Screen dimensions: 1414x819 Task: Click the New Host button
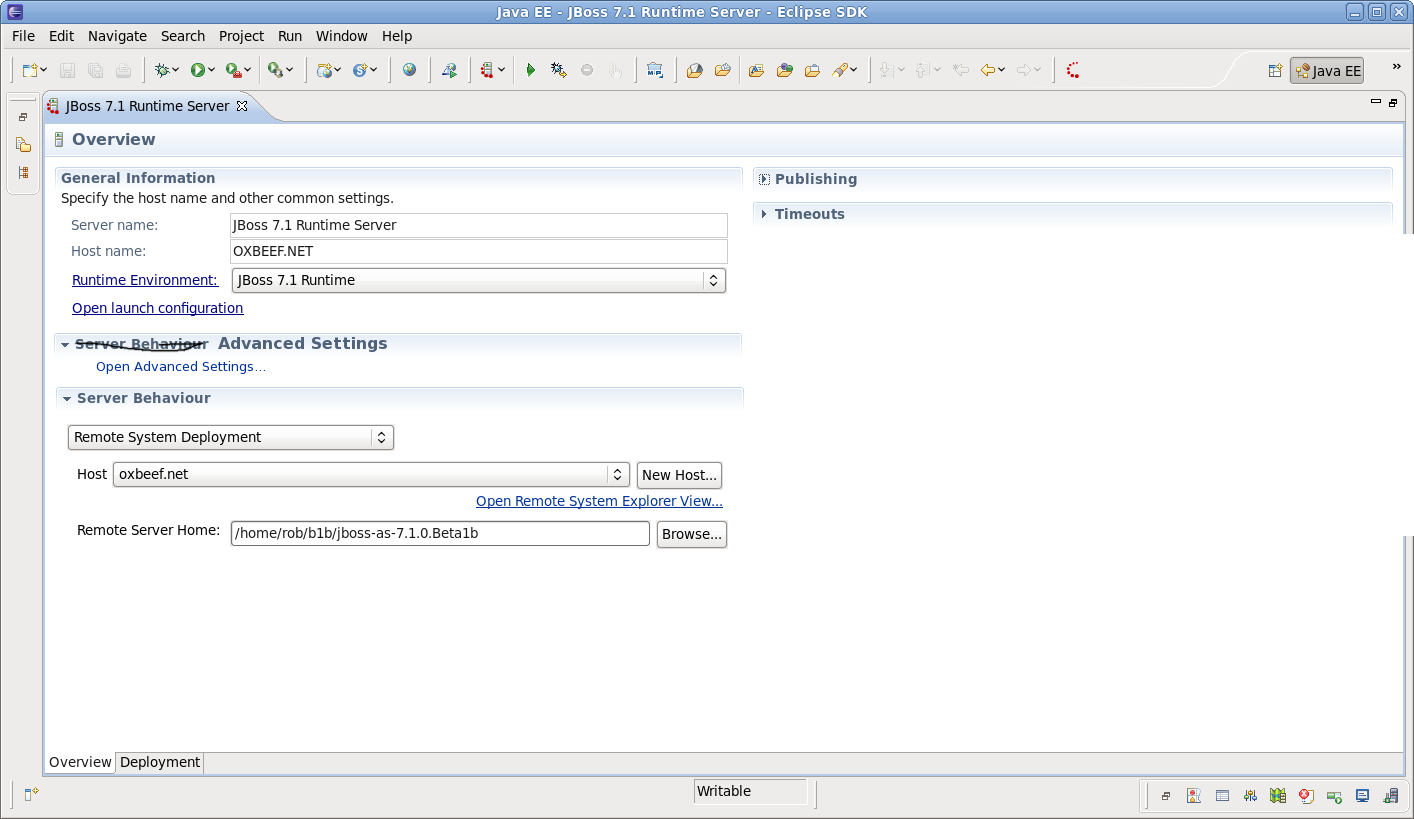click(x=679, y=475)
